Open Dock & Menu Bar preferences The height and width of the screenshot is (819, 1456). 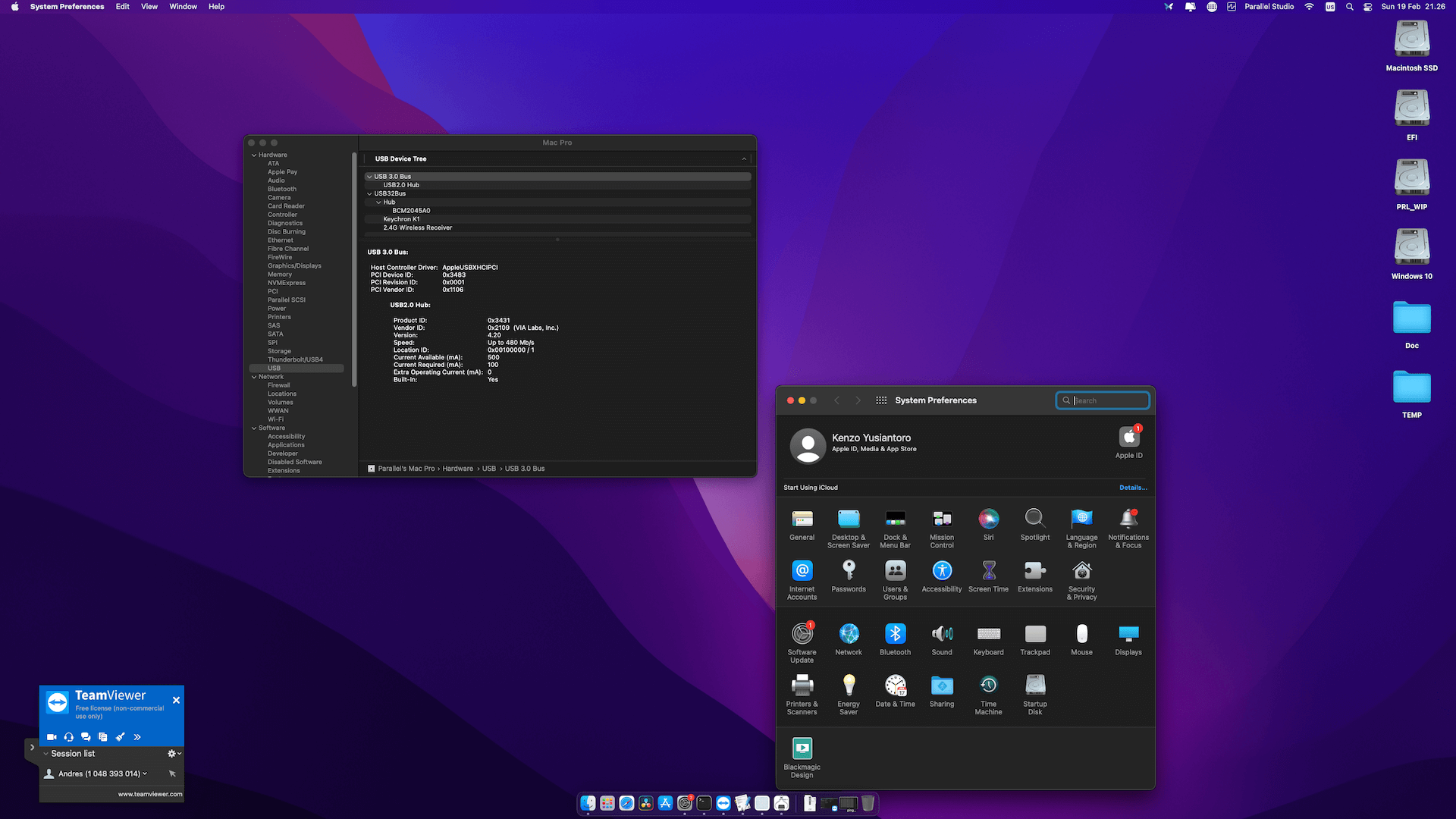point(895,529)
